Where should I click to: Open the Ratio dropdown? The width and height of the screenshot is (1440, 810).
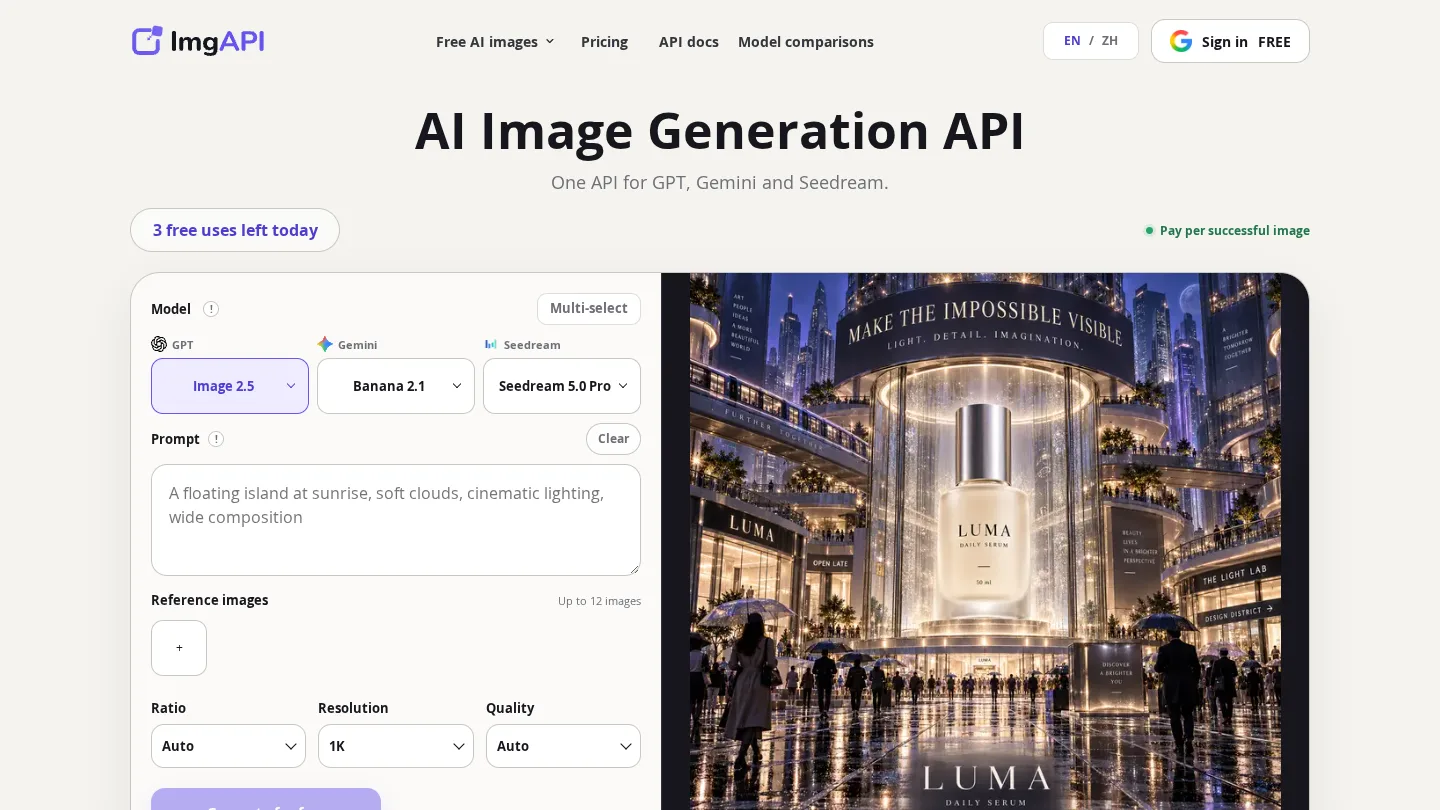[x=228, y=746]
